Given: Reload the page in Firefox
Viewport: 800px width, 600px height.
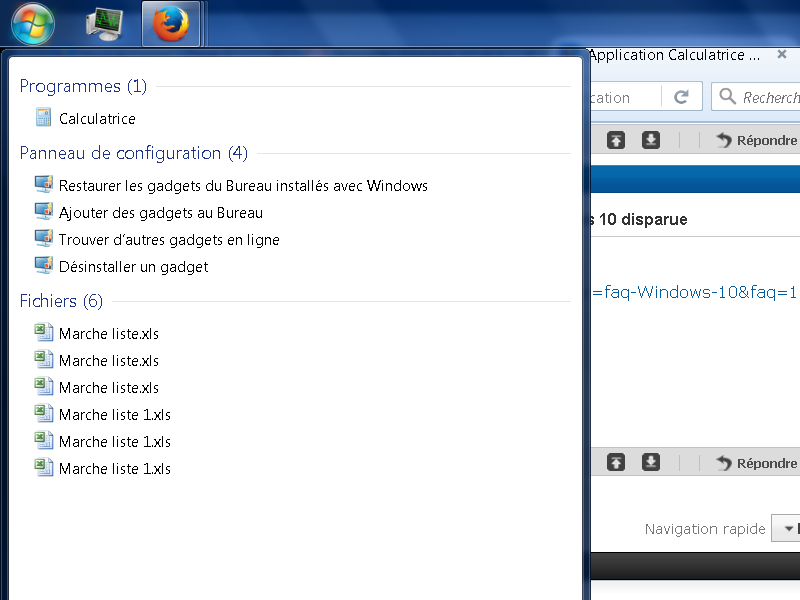Looking at the screenshot, I should point(681,97).
